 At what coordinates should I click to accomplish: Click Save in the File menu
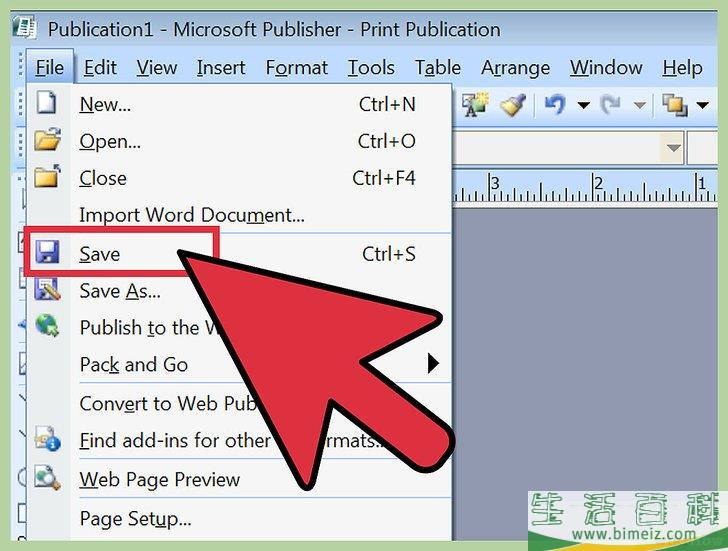pyautogui.click(x=239, y=254)
